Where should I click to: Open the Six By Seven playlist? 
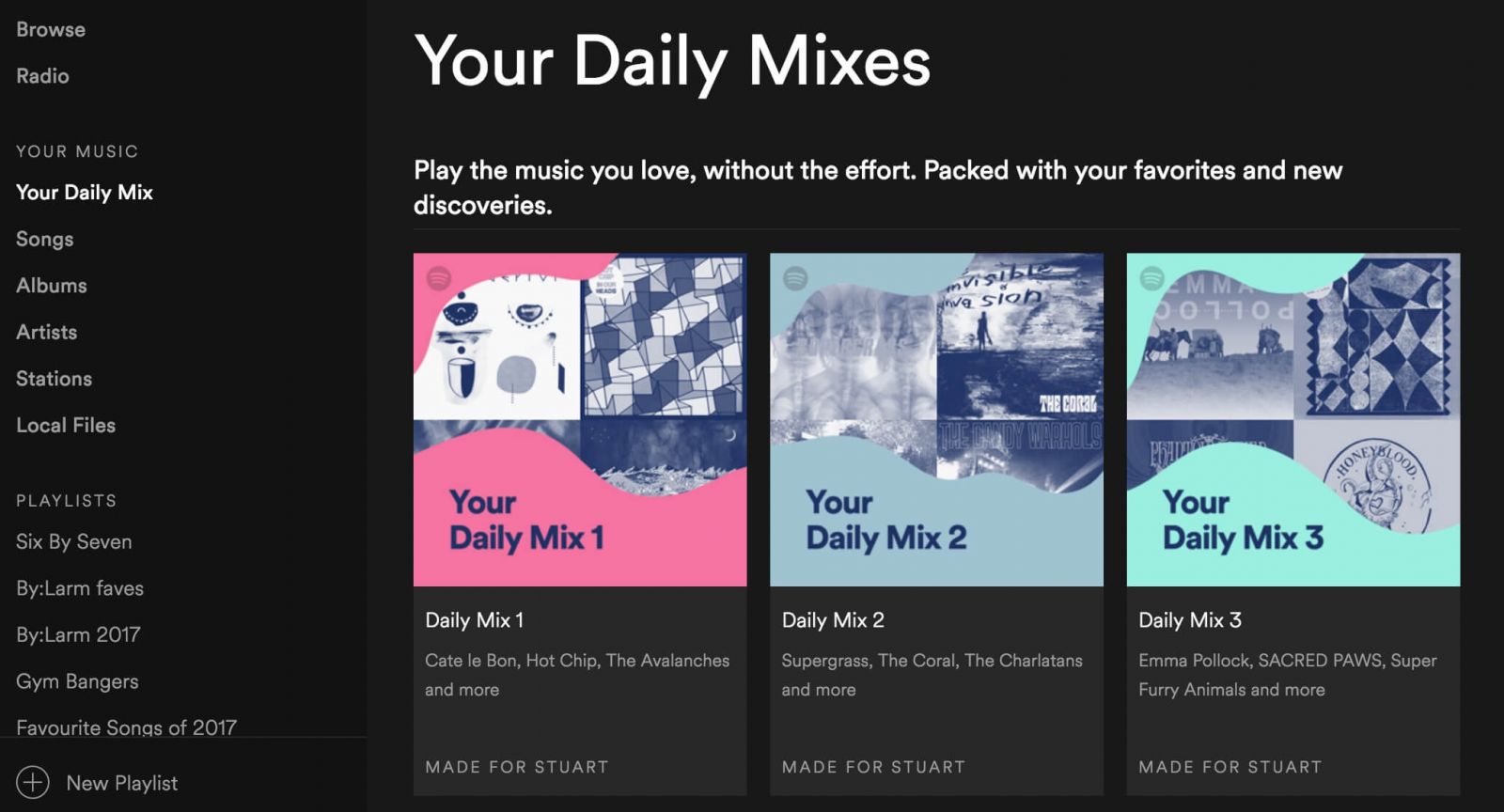pos(73,541)
